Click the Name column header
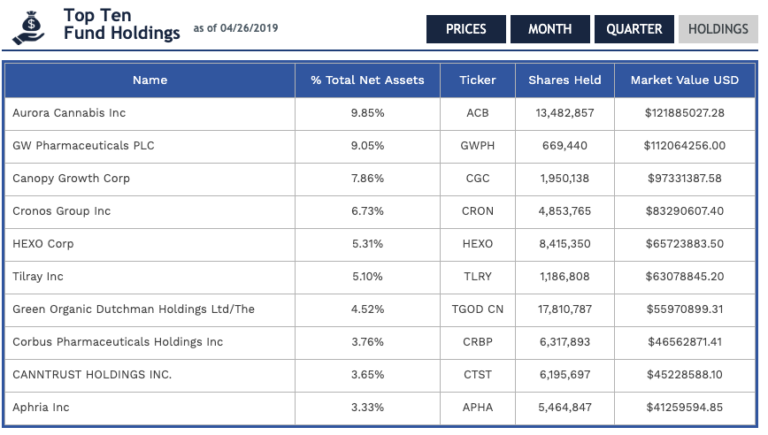This screenshot has width=768, height=435. click(150, 80)
